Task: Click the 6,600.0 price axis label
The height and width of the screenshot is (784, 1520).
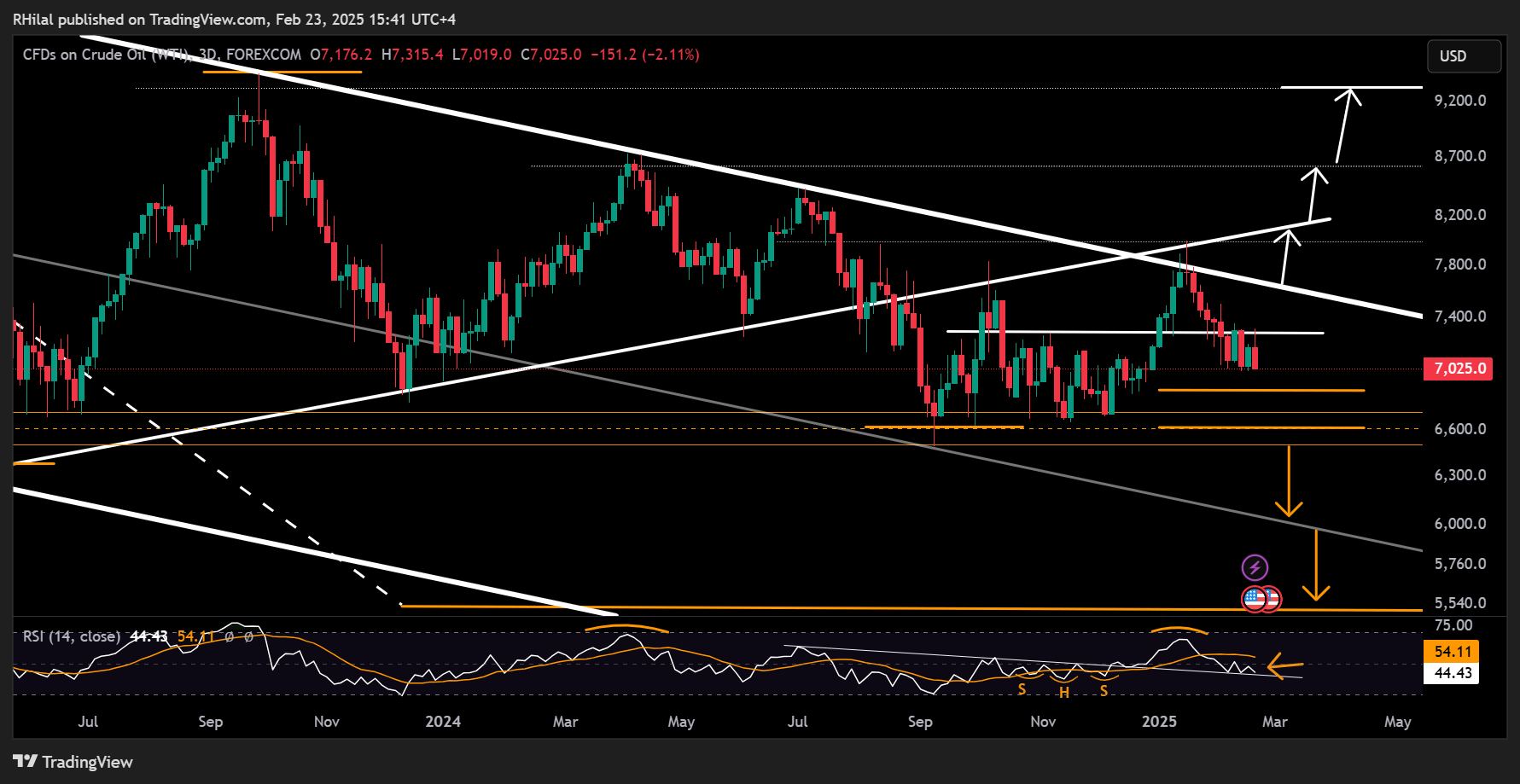Action: click(1460, 429)
